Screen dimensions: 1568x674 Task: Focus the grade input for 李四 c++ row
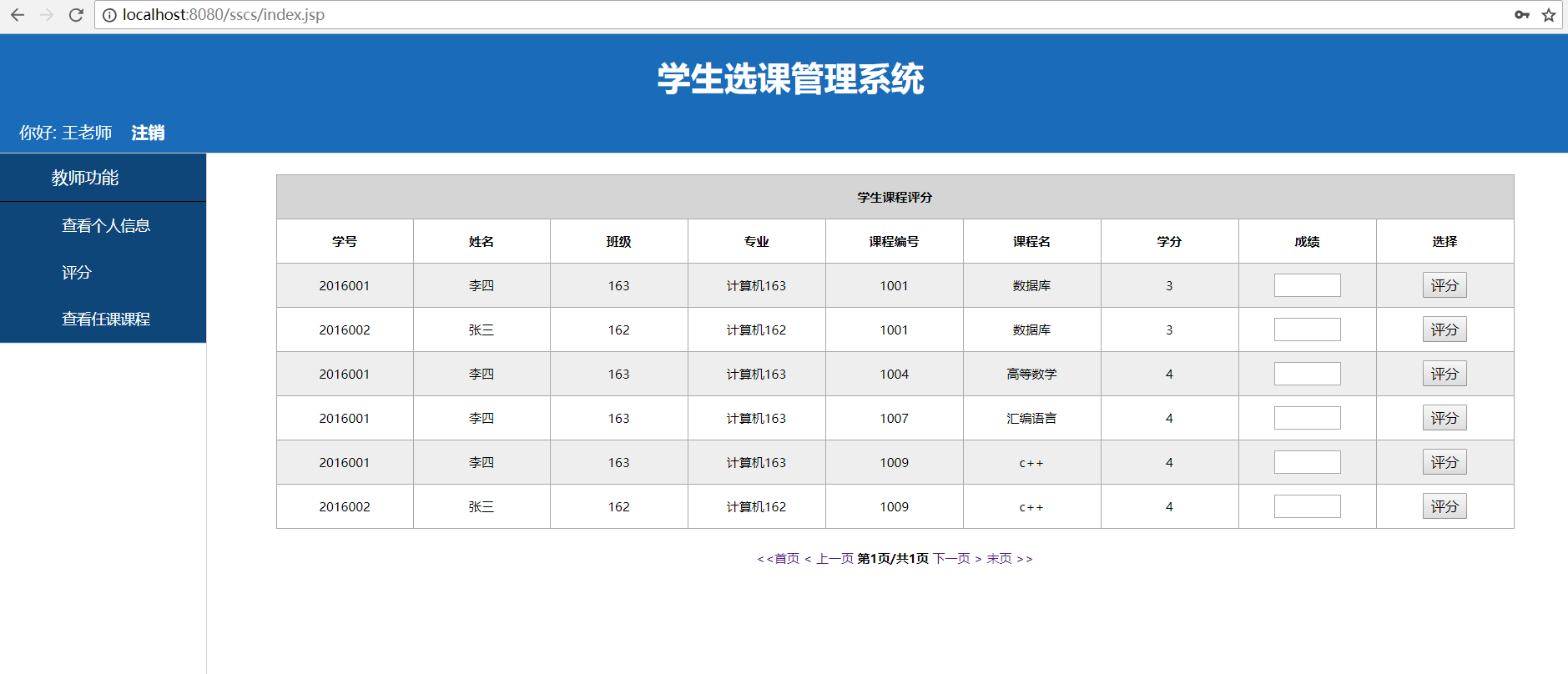pyautogui.click(x=1307, y=462)
